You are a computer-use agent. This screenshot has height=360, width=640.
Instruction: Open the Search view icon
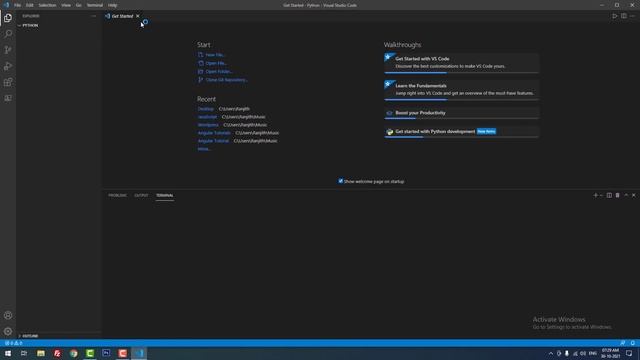click(8, 34)
